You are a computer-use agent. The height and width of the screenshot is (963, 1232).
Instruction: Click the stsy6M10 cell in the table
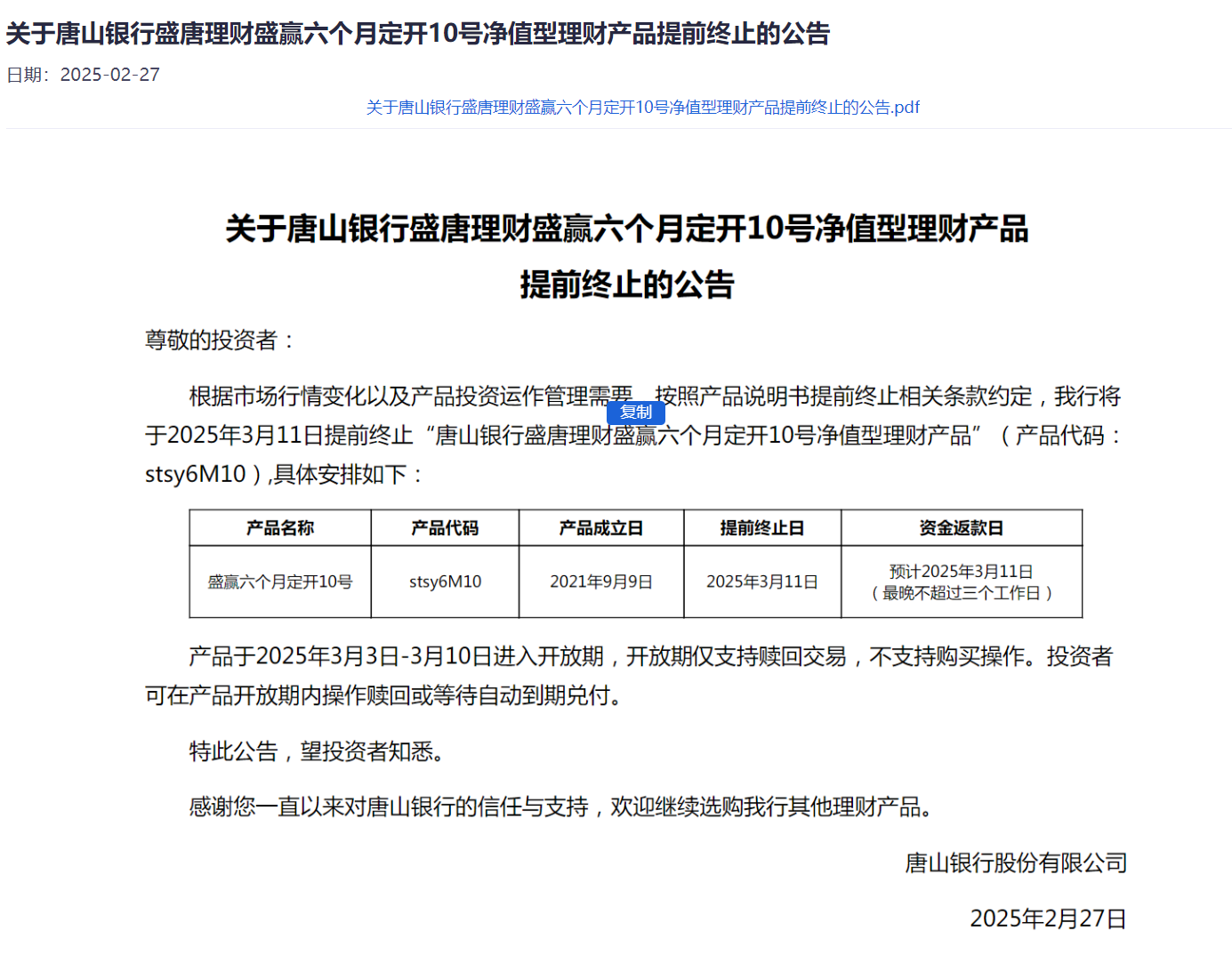[x=445, y=582]
